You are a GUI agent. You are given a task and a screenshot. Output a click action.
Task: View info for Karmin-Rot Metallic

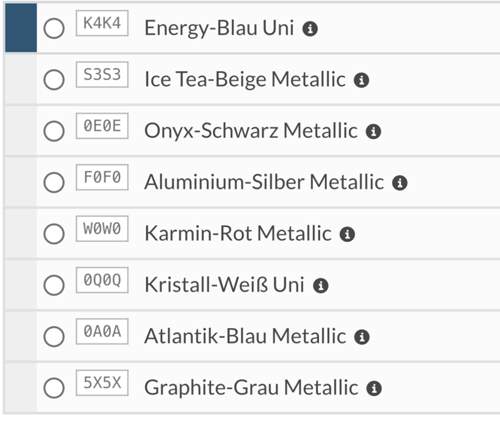tap(347, 234)
